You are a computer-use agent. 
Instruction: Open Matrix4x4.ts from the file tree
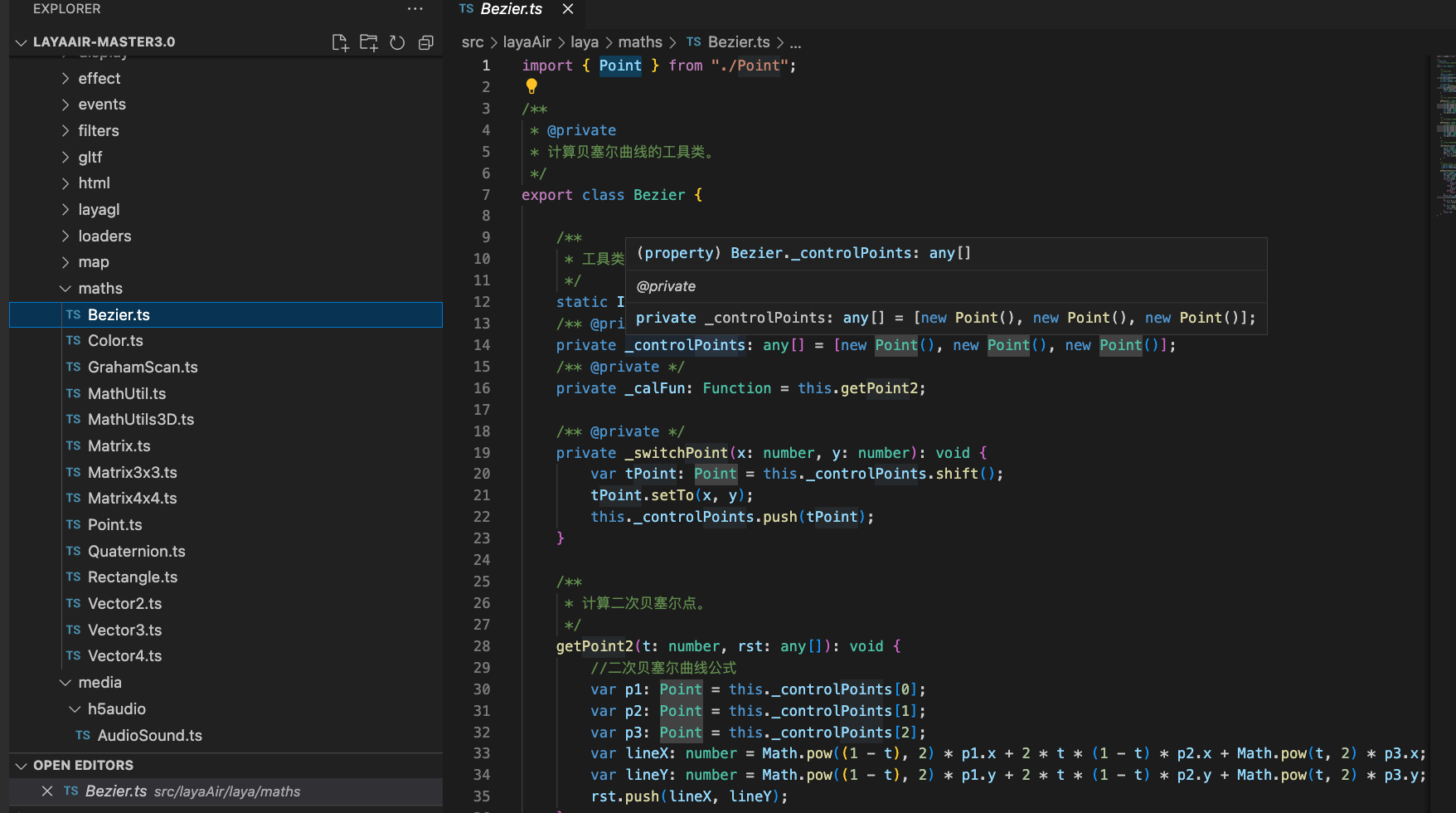point(132,499)
